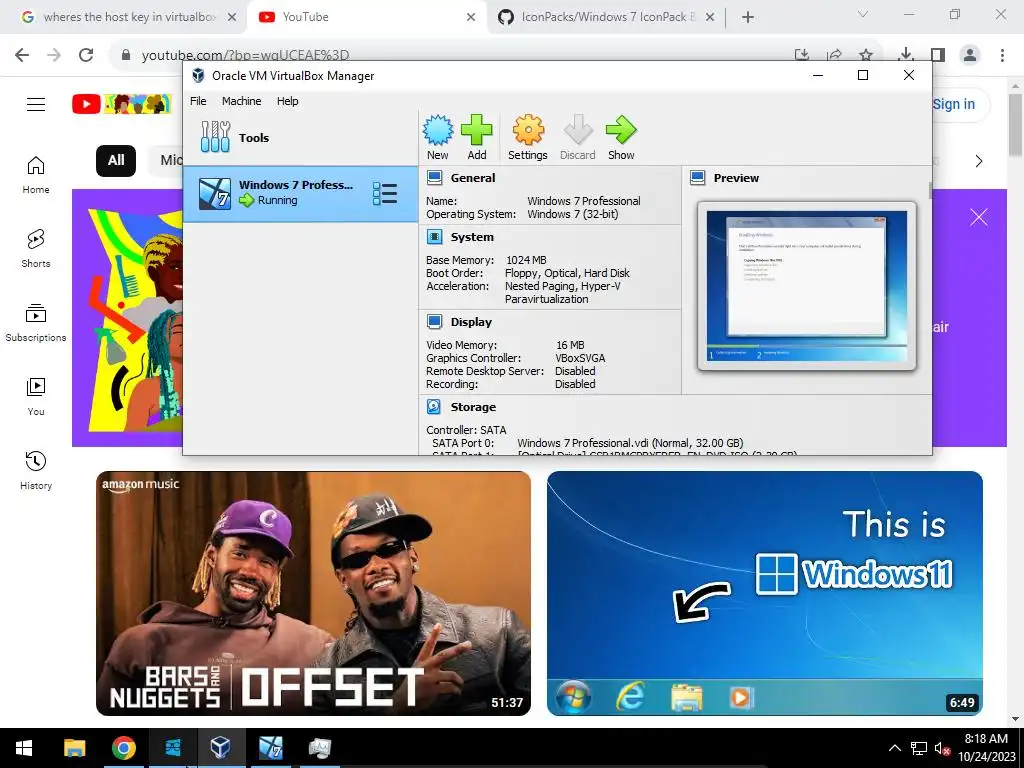Open the VM Settings gear

pyautogui.click(x=528, y=137)
